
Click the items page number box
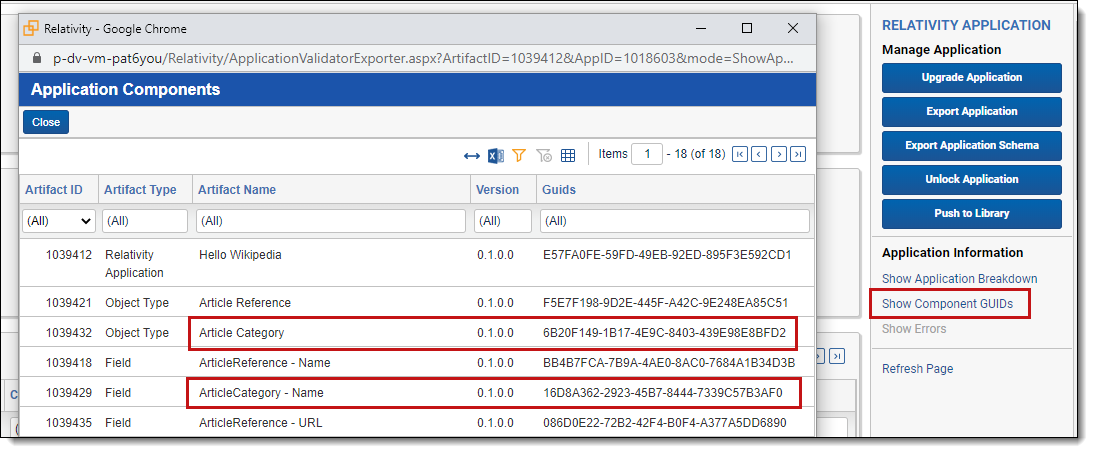pyautogui.click(x=647, y=154)
